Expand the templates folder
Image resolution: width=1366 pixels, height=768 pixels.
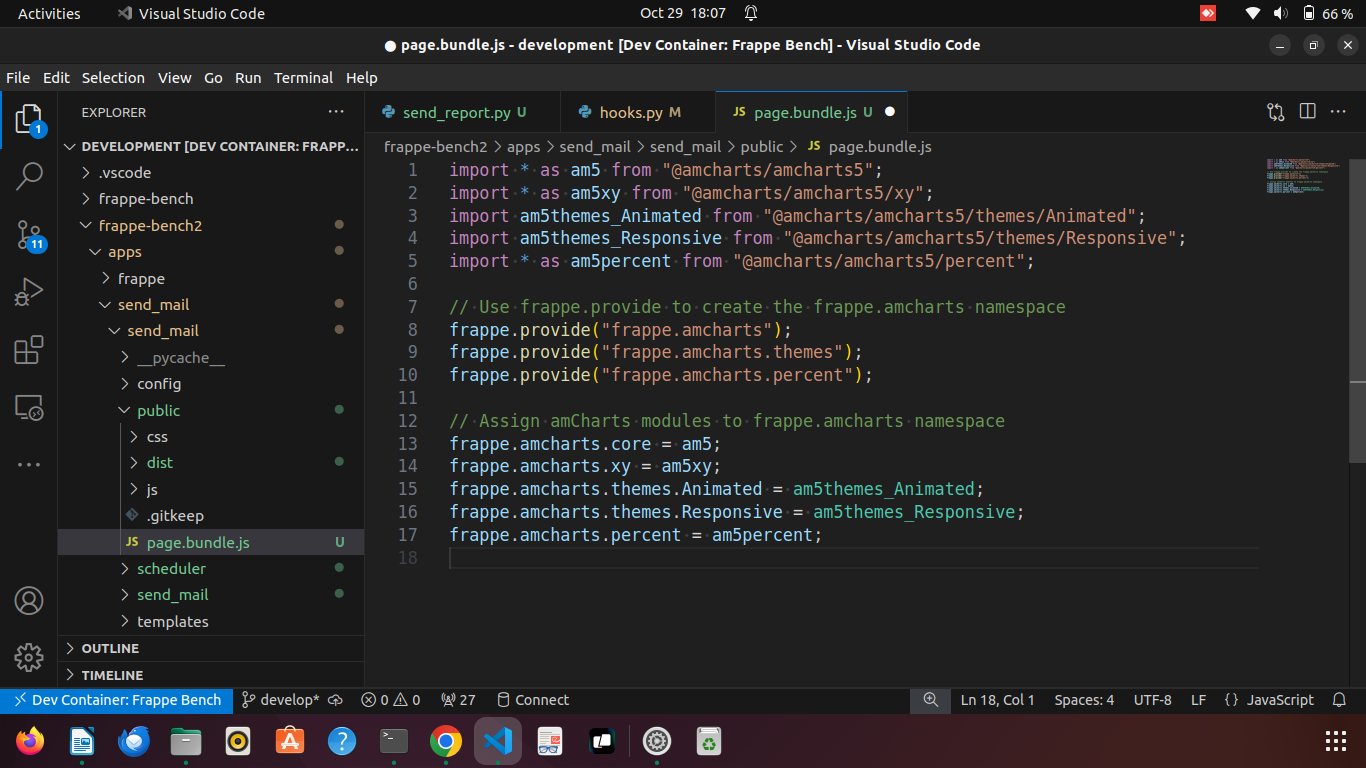211,621
